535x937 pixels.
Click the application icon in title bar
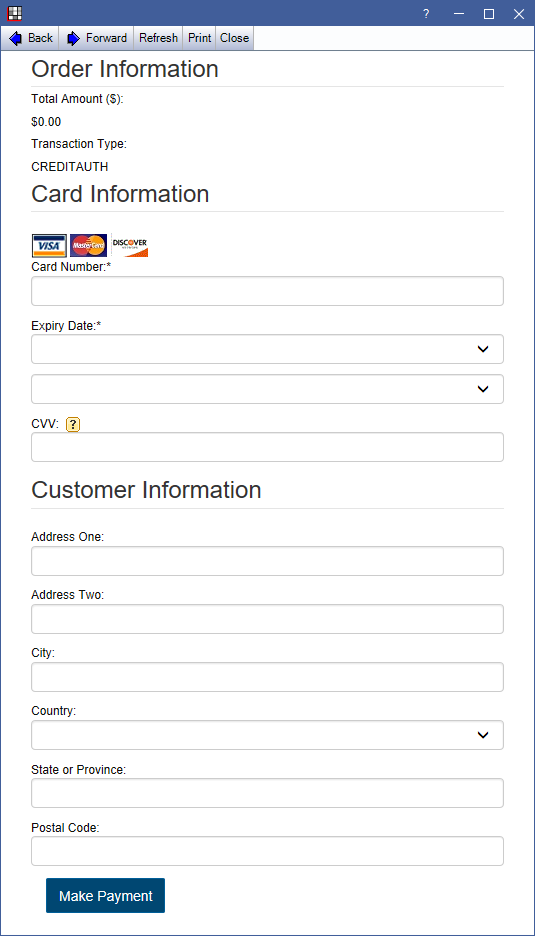coord(14,13)
